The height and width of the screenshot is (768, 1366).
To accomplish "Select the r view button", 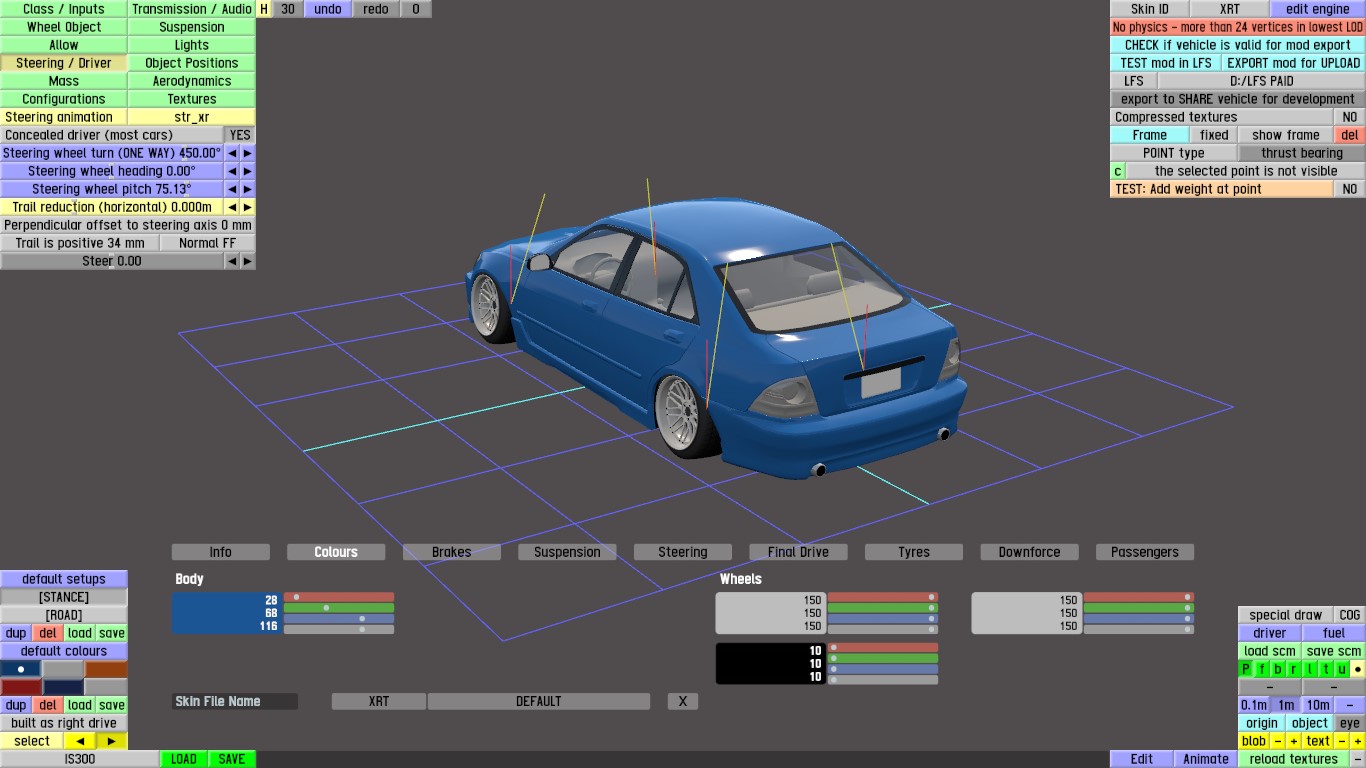I will 1294,669.
